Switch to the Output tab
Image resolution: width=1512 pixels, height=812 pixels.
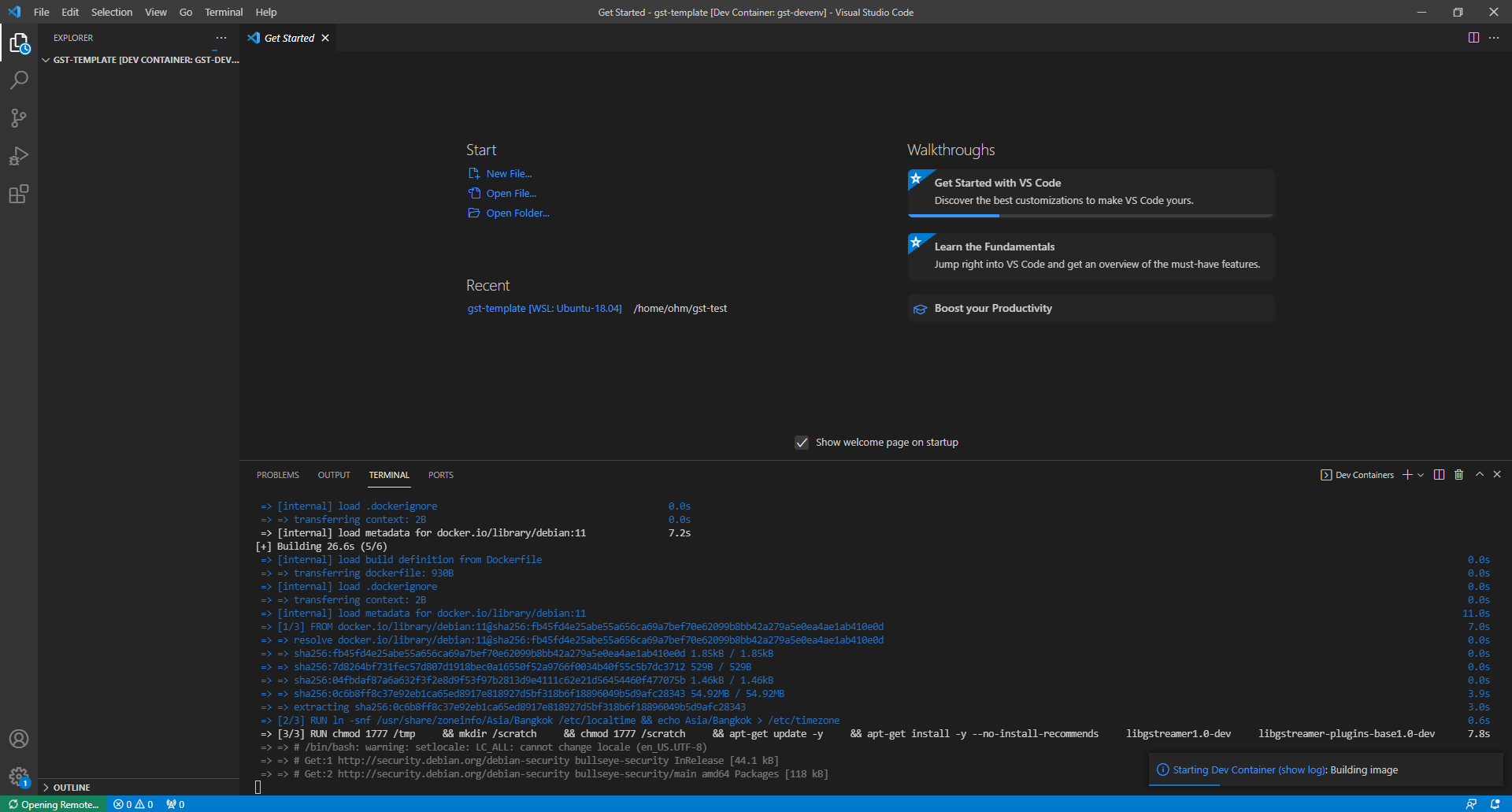pyautogui.click(x=334, y=475)
